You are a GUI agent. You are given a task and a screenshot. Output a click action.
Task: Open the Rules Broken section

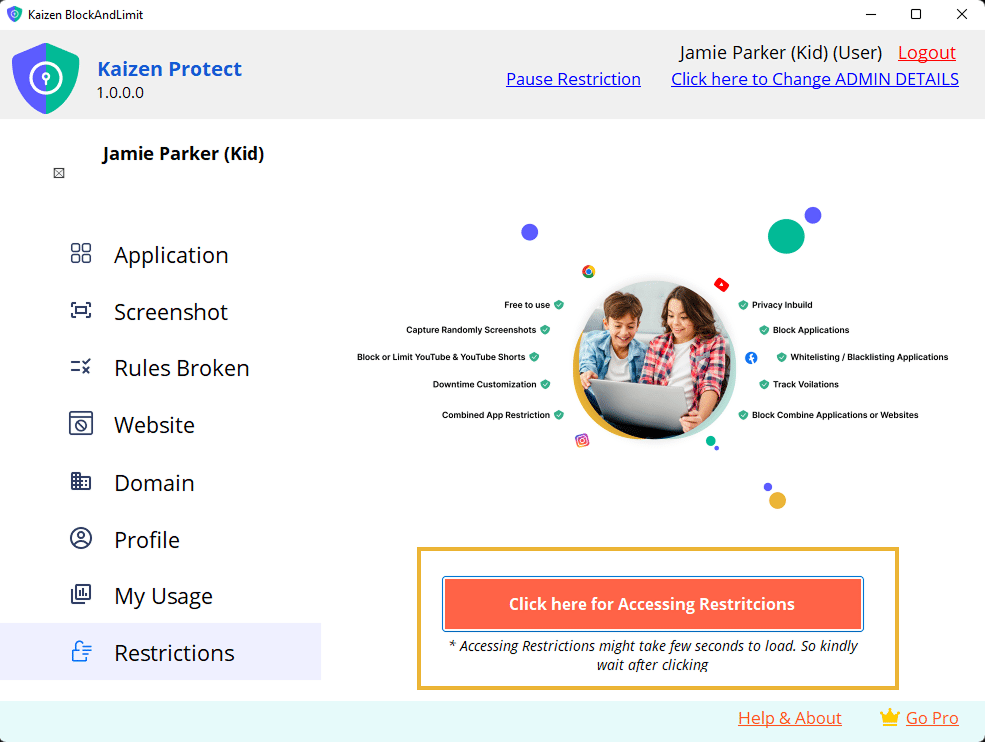pyautogui.click(x=181, y=368)
